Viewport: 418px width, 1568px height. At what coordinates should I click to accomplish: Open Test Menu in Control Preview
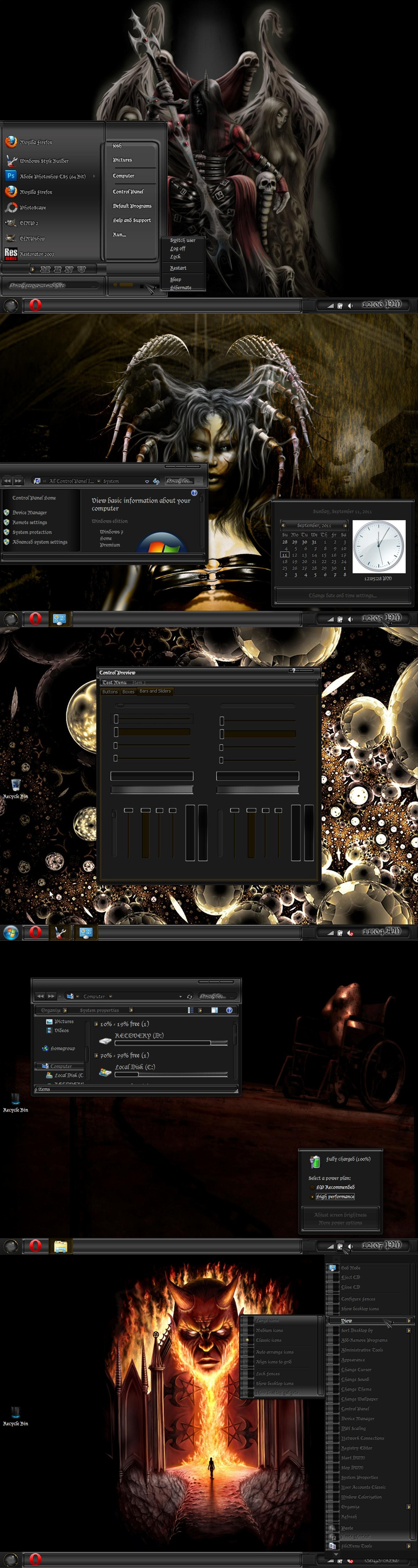[x=114, y=682]
